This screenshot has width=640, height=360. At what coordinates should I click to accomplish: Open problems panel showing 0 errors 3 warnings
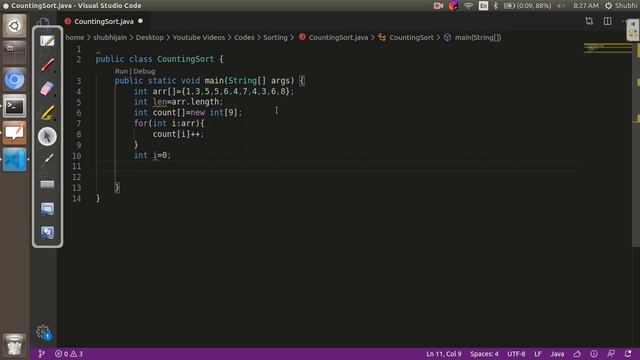[69, 354]
